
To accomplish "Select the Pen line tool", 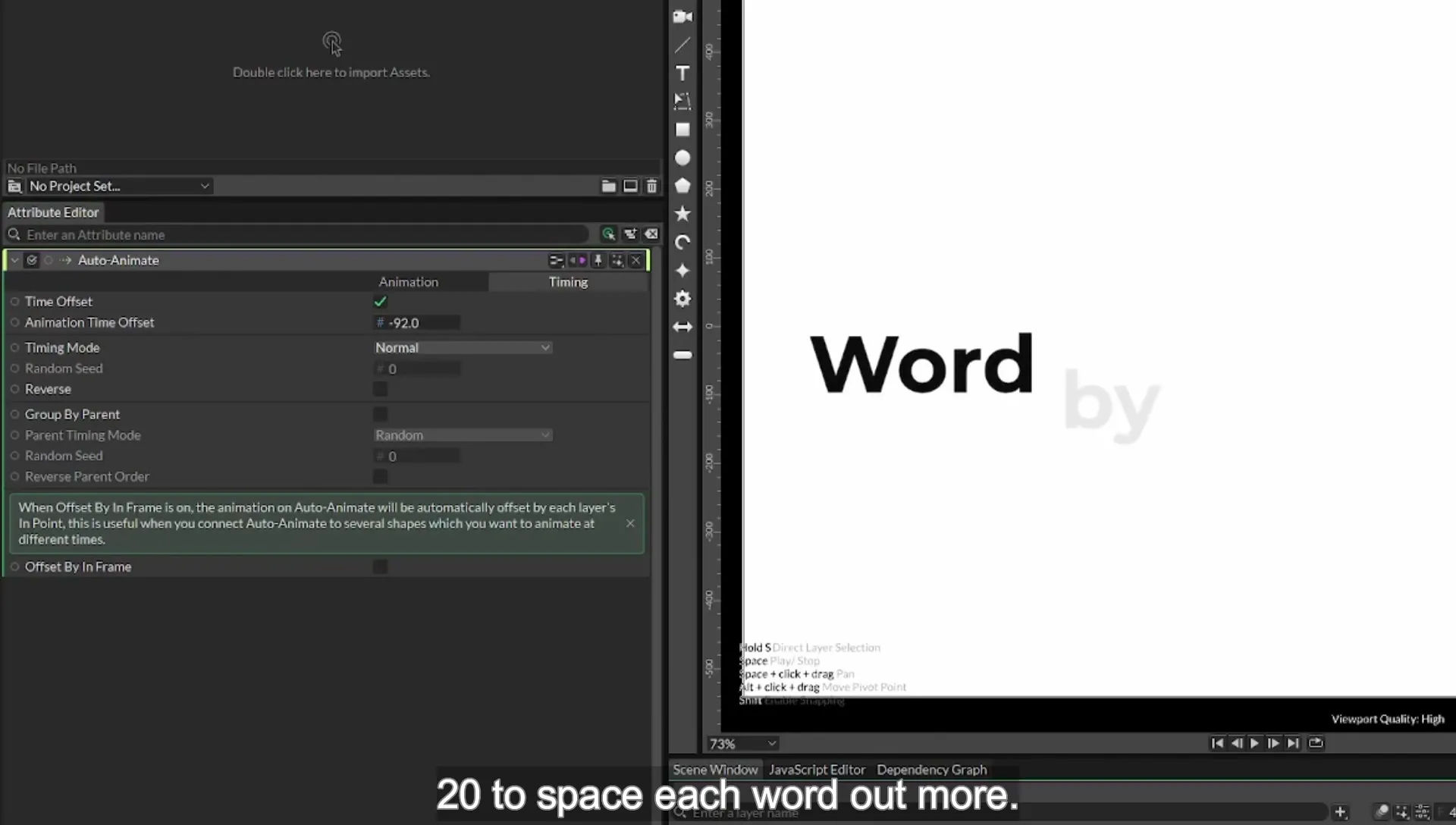I will click(682, 45).
